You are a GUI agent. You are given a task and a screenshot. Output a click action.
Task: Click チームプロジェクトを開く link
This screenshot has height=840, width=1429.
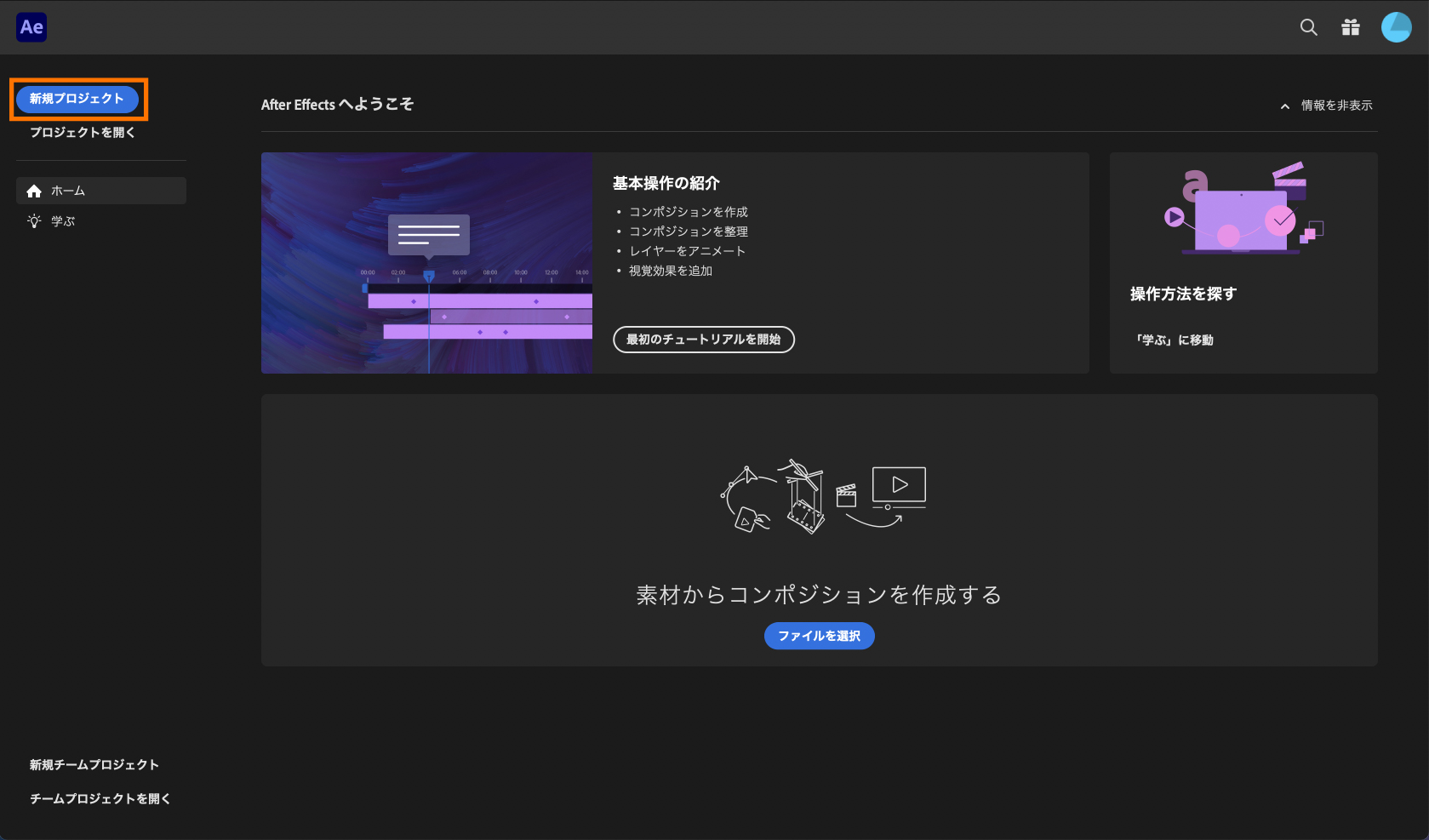[x=100, y=799]
